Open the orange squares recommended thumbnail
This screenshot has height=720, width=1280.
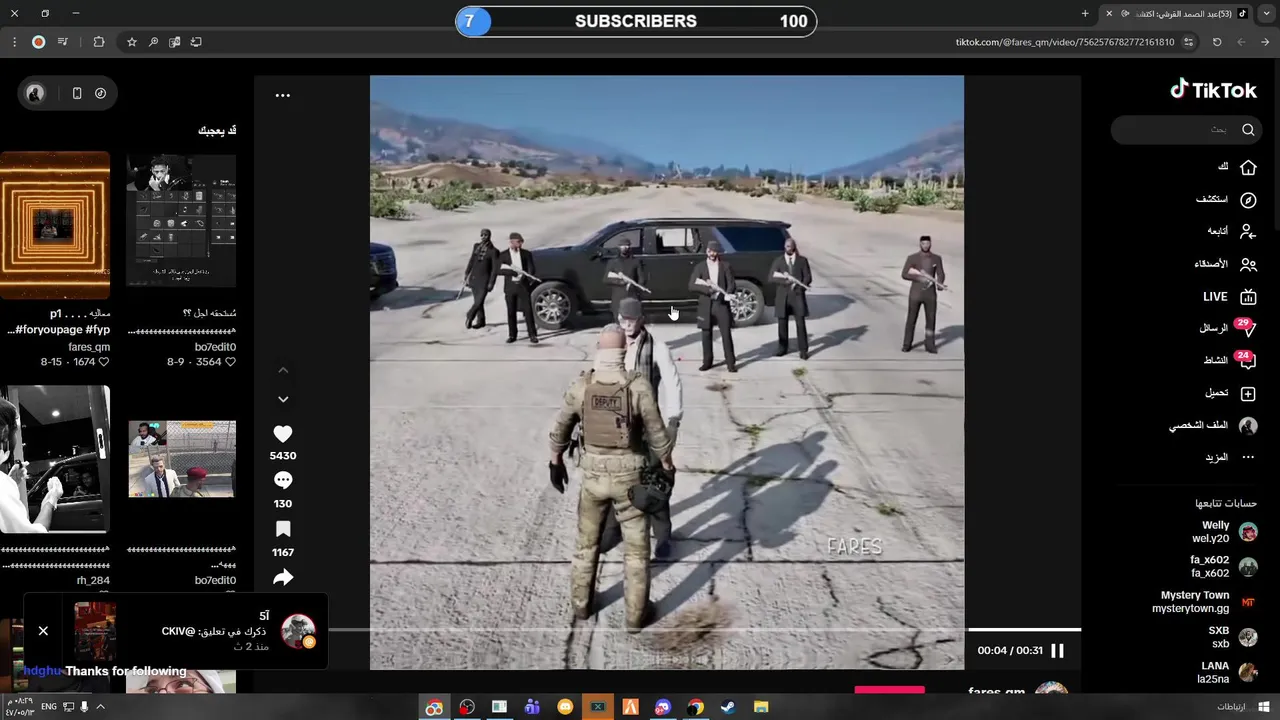click(x=55, y=224)
